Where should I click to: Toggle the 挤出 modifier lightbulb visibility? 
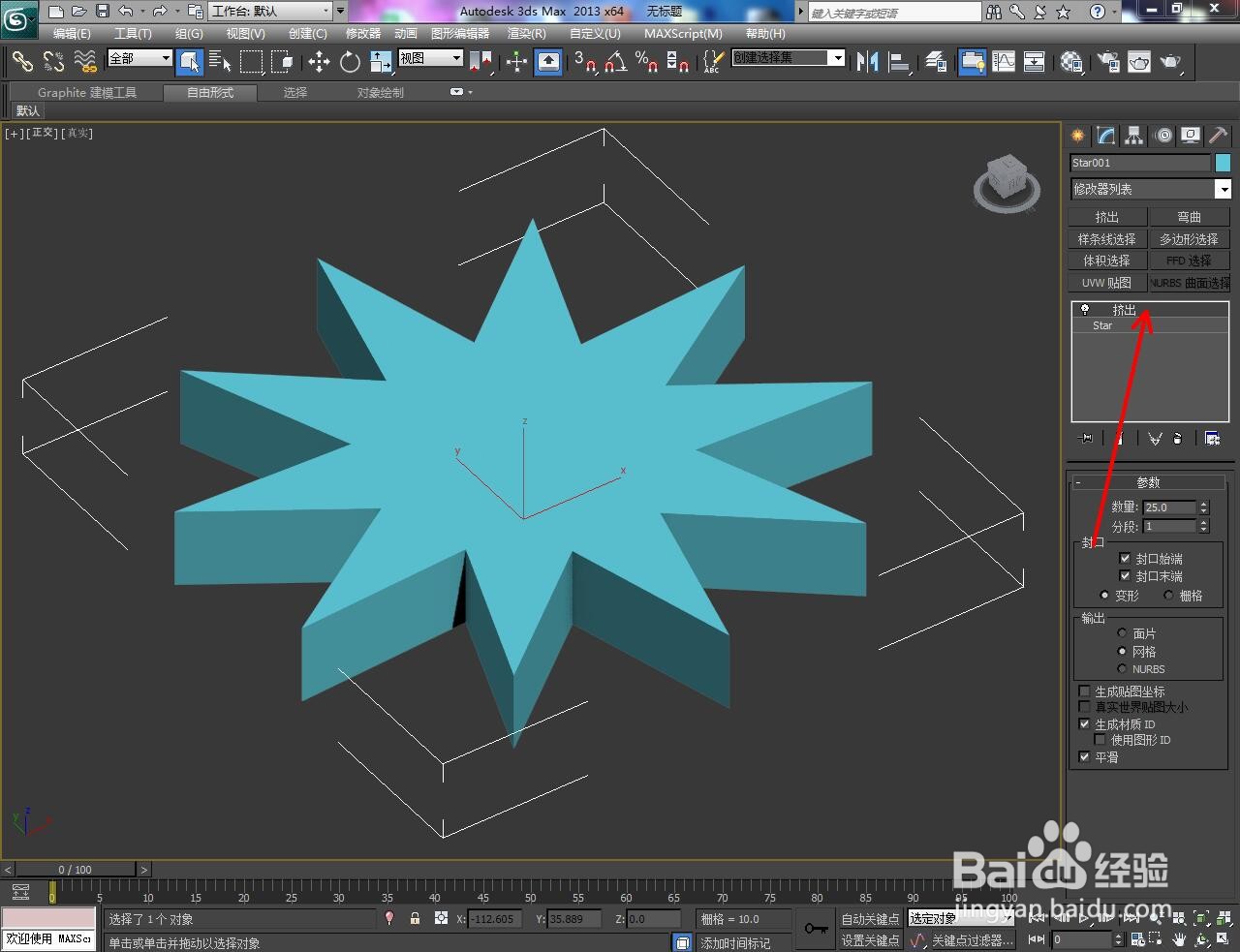click(x=1085, y=310)
